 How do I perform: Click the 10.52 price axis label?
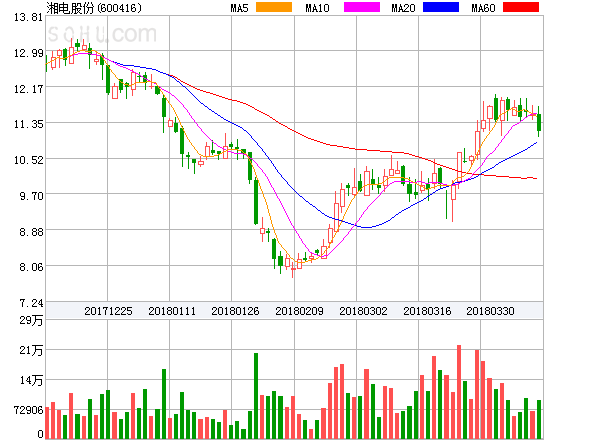click(x=28, y=160)
